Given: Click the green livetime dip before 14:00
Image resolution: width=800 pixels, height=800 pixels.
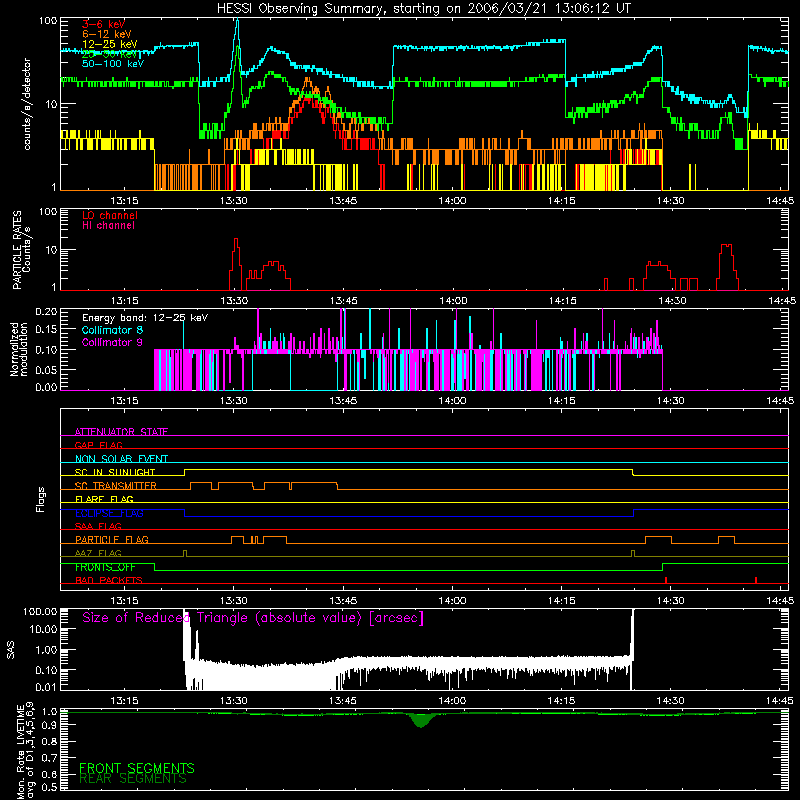Looking at the screenshot, I should pos(420,720).
